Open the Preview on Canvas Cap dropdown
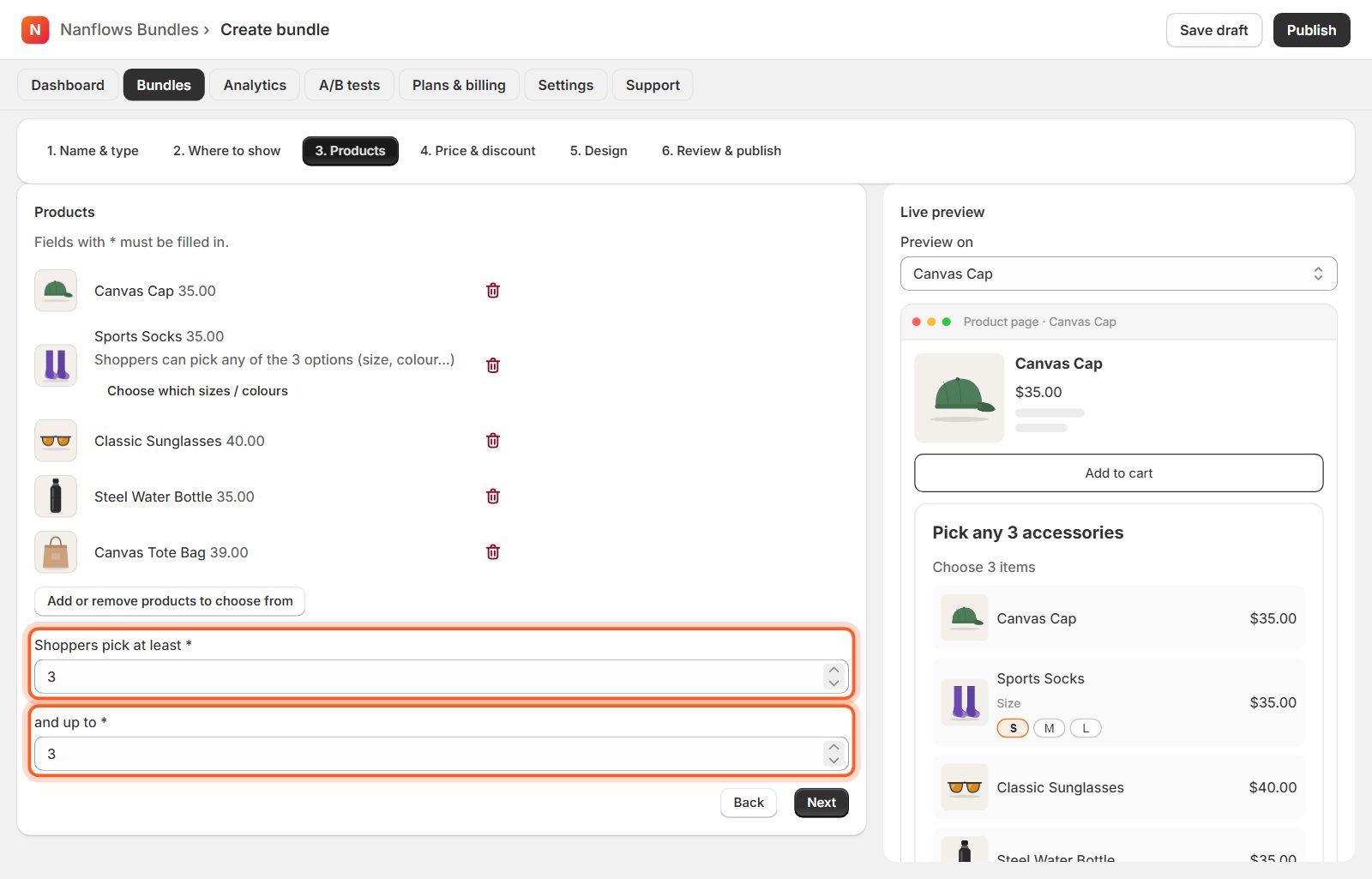1372x879 pixels. tap(1119, 274)
